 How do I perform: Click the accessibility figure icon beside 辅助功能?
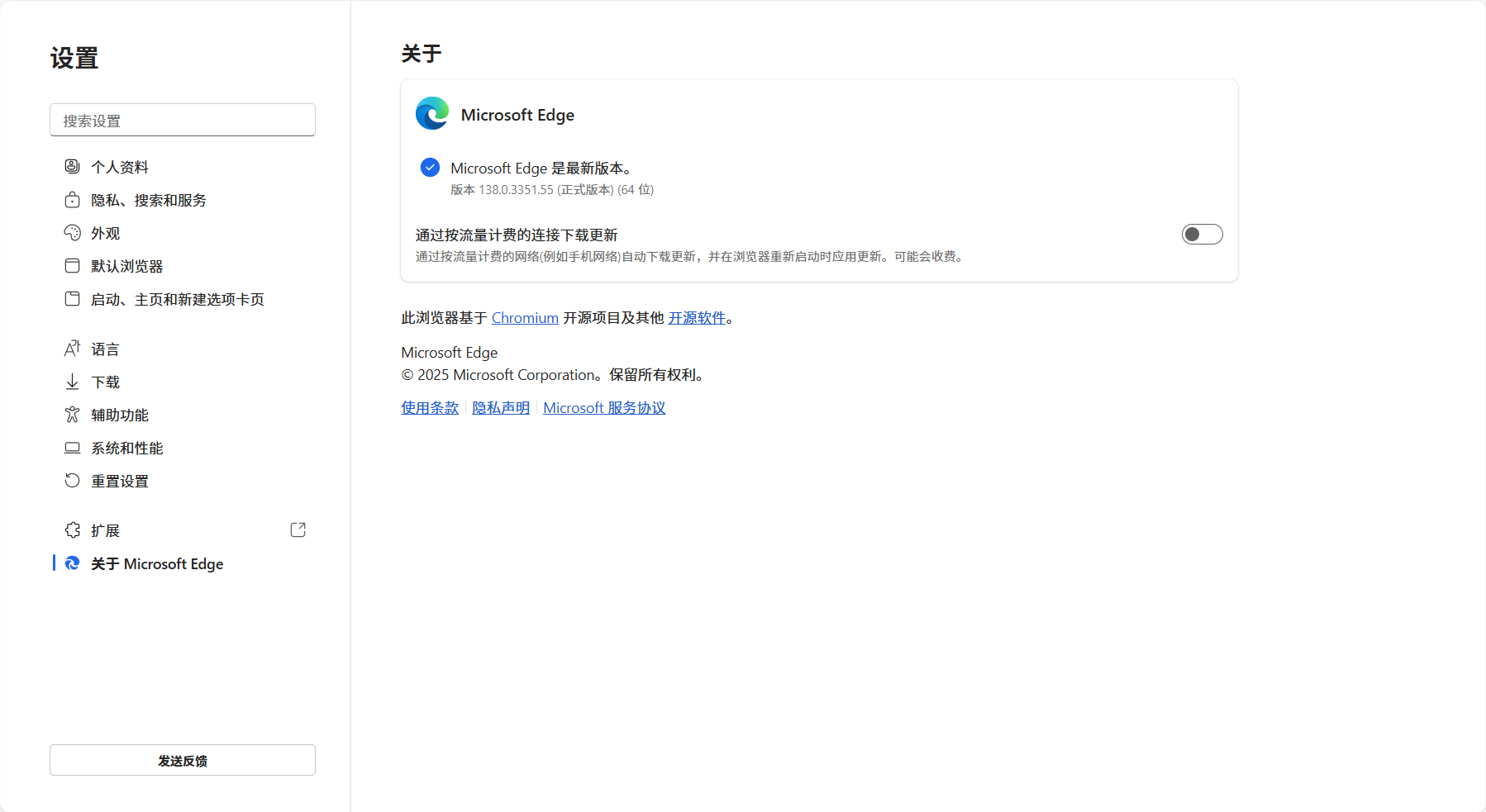[73, 414]
